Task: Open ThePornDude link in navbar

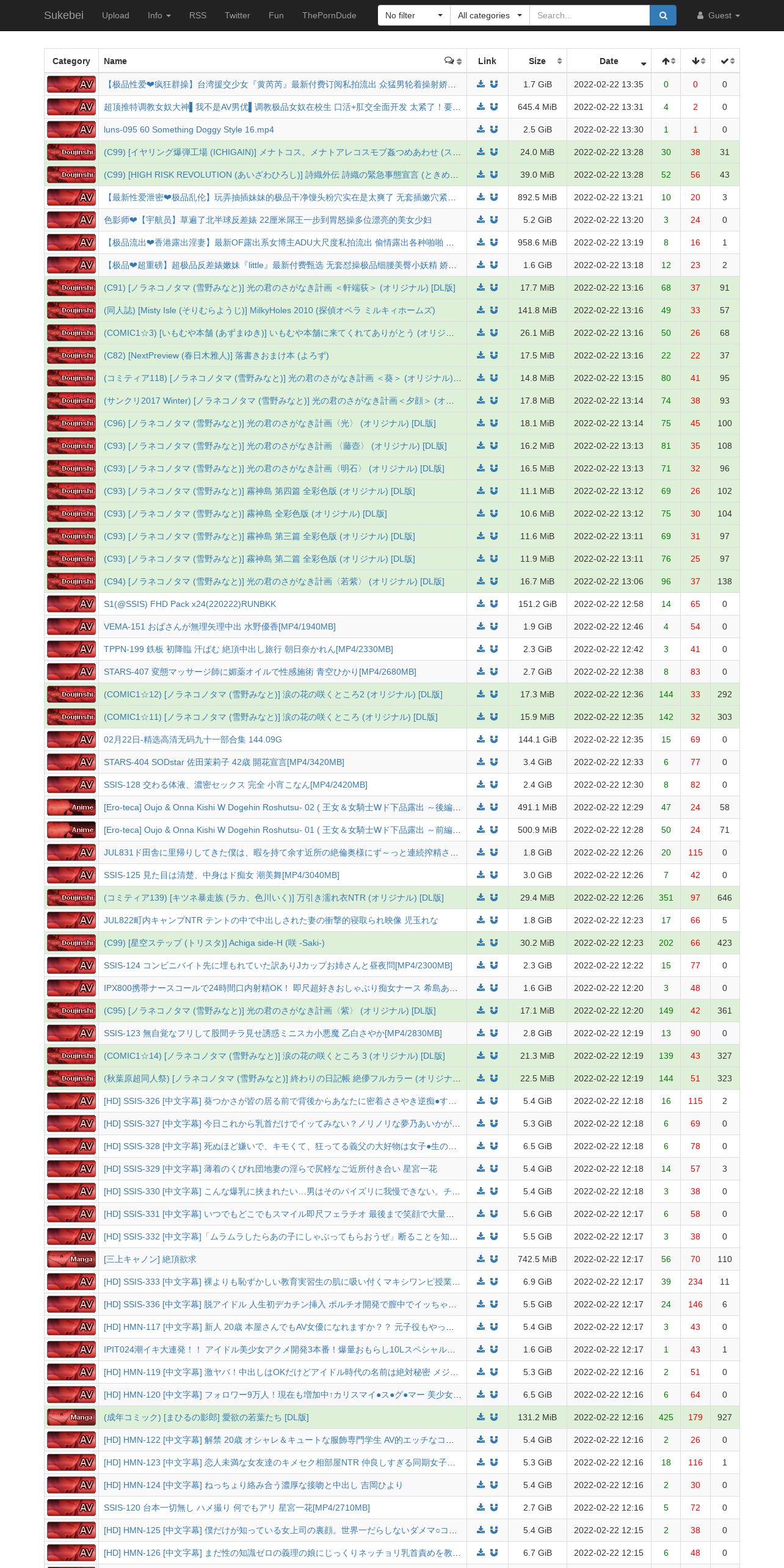Action: [x=329, y=15]
